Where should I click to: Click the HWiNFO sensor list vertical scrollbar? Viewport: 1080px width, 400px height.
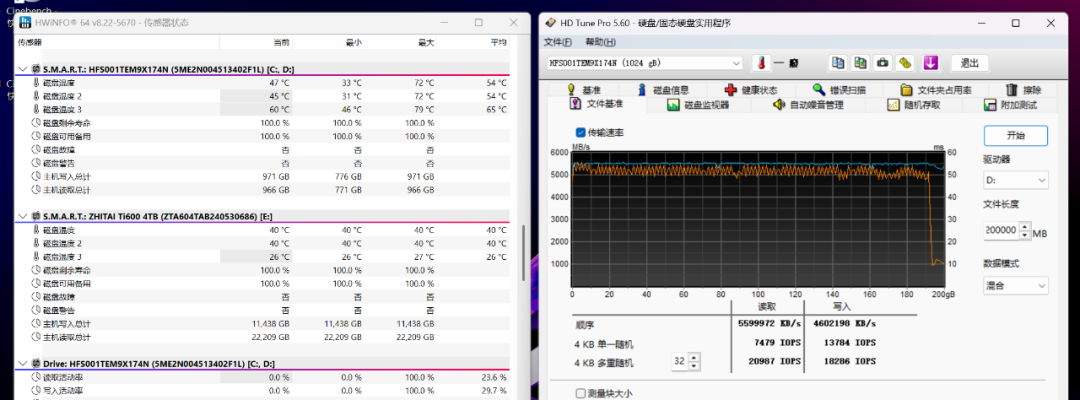pos(523,253)
